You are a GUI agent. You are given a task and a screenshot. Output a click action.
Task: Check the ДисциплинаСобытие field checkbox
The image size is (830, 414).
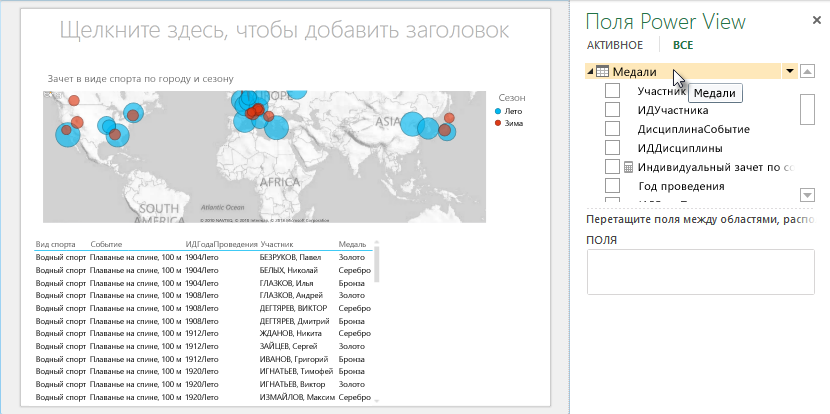(x=612, y=129)
